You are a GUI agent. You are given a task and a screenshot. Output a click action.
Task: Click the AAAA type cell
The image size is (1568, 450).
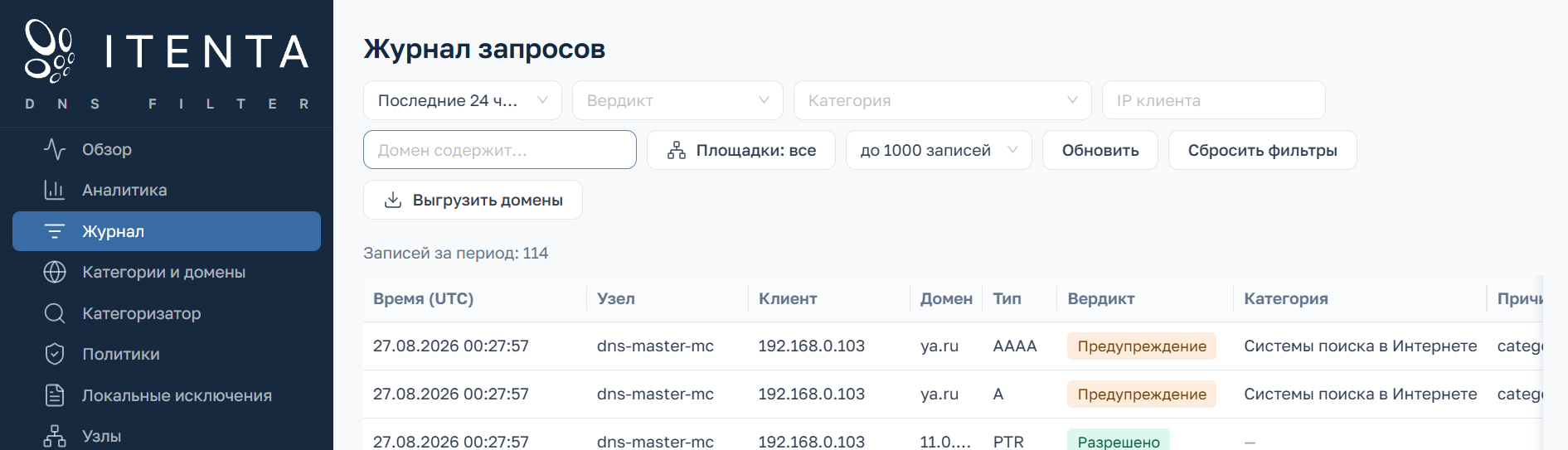tap(1015, 346)
